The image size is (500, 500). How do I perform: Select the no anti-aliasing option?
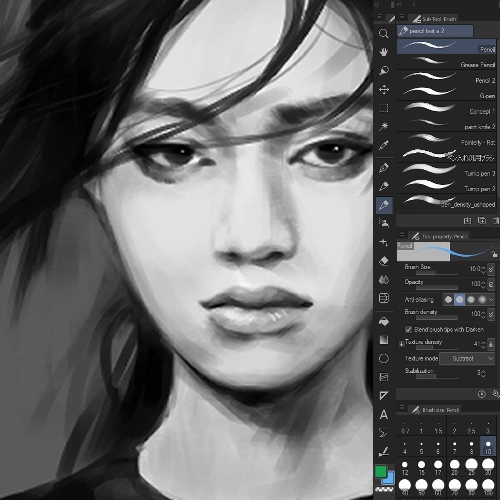pyautogui.click(x=448, y=299)
